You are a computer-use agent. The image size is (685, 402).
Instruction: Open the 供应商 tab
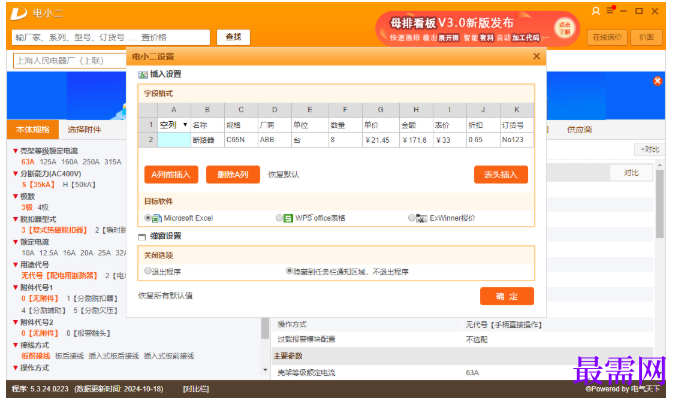pos(579,130)
